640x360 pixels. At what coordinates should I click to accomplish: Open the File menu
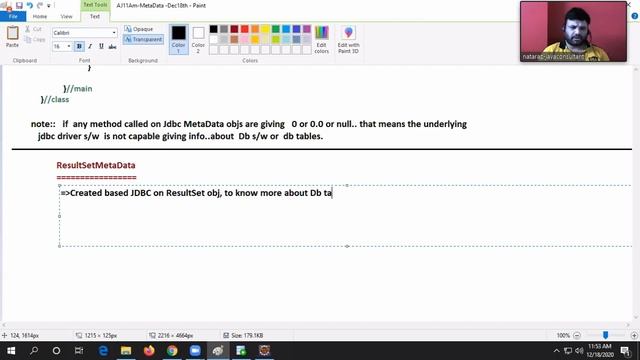tap(13, 16)
